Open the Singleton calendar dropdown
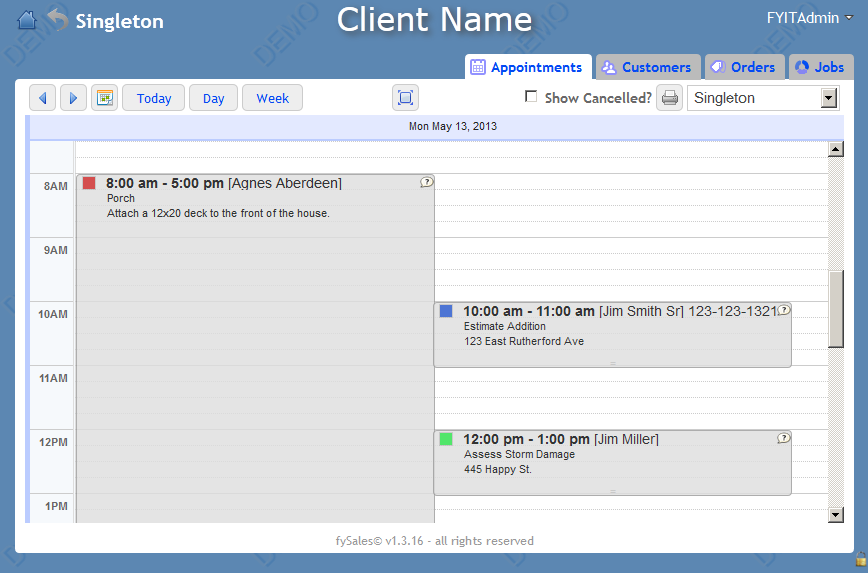Image resolution: width=868 pixels, height=573 pixels. coord(763,98)
